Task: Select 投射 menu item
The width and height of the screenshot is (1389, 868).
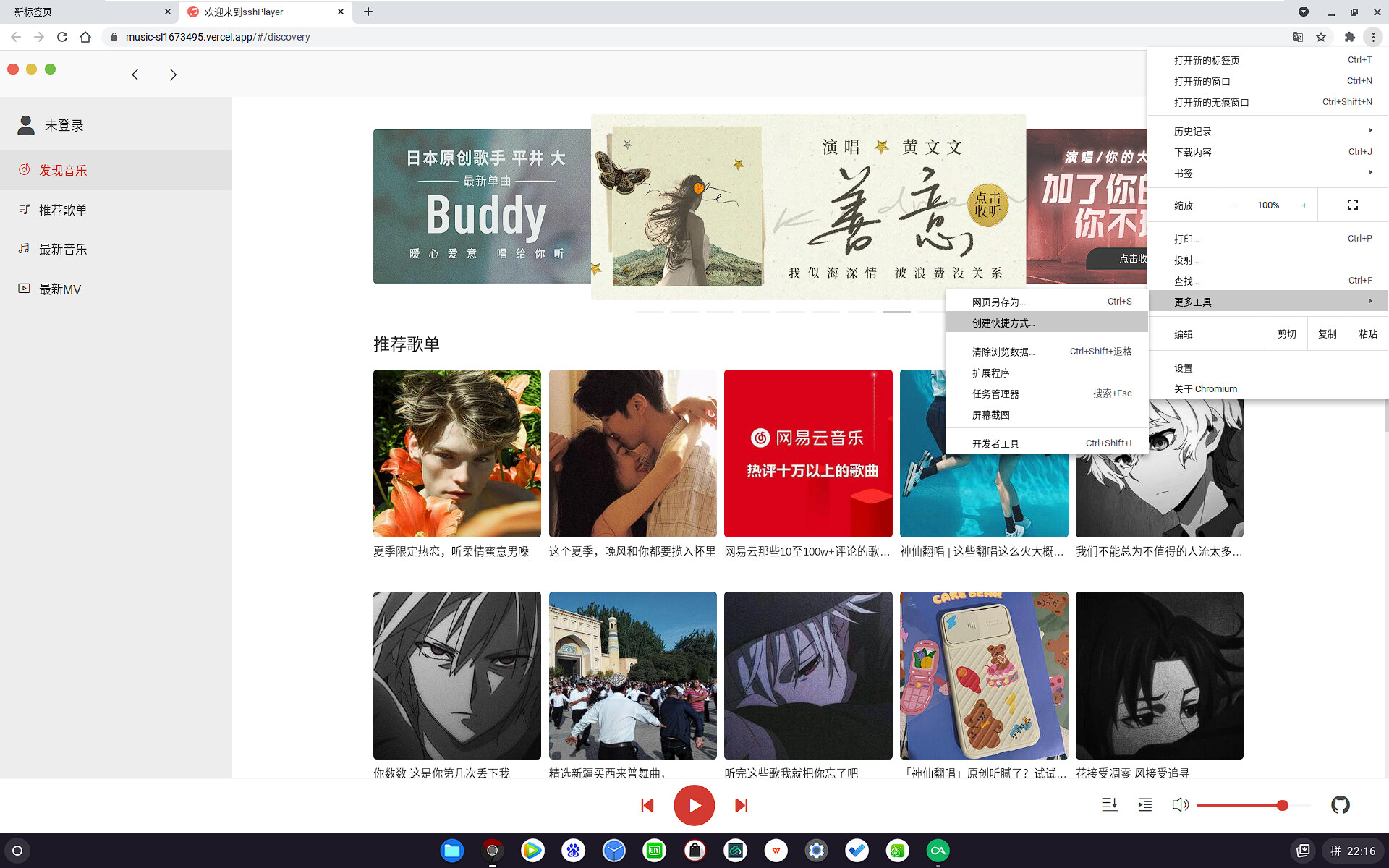Action: pos(1267,260)
